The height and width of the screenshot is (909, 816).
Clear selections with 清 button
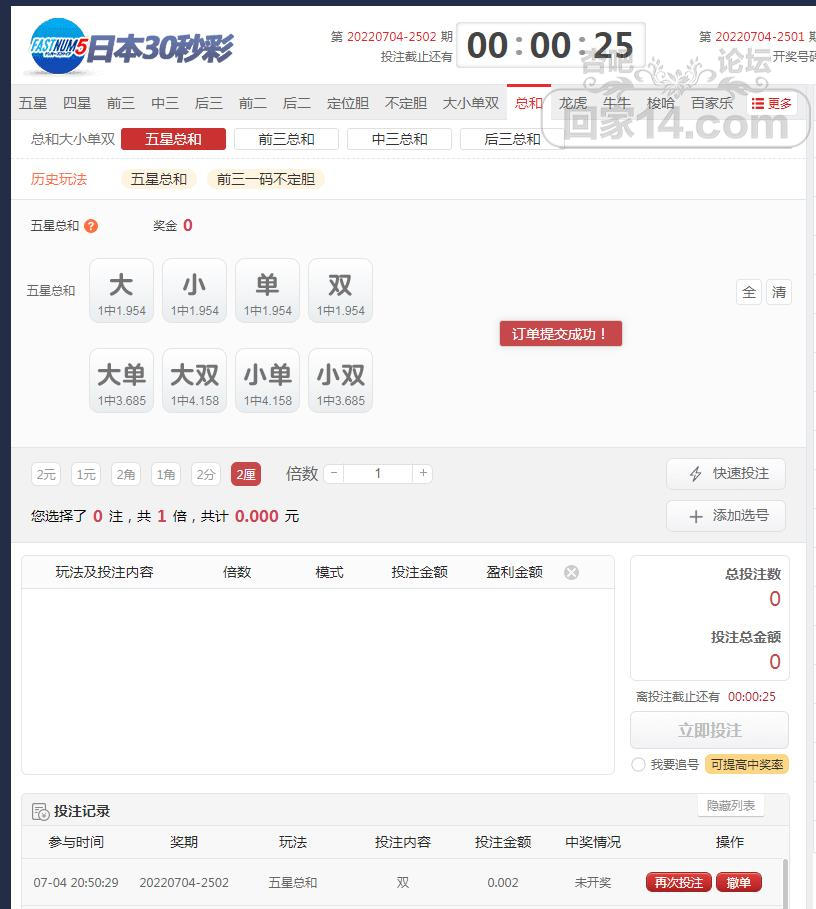pos(779,292)
